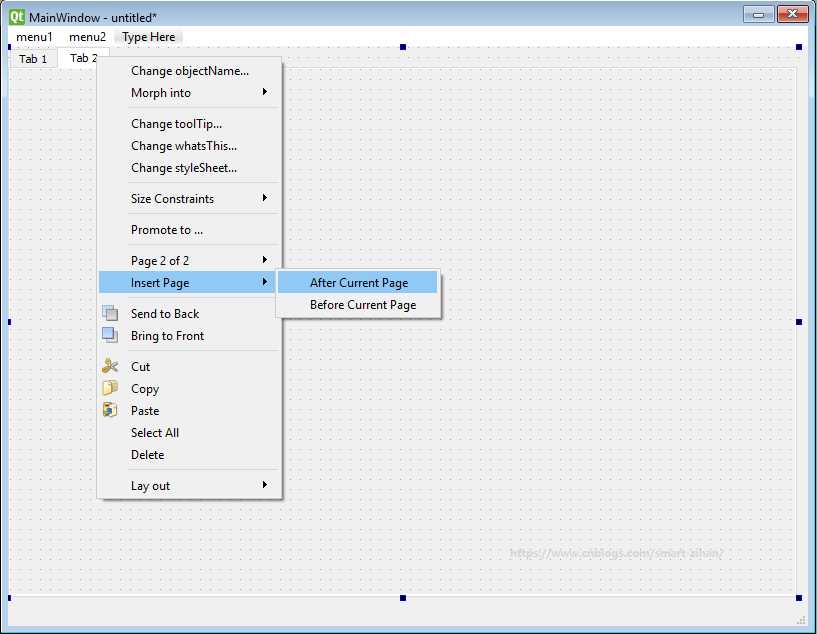Open the menu1 menu
Viewport: 817px width, 634px height.
coord(34,37)
